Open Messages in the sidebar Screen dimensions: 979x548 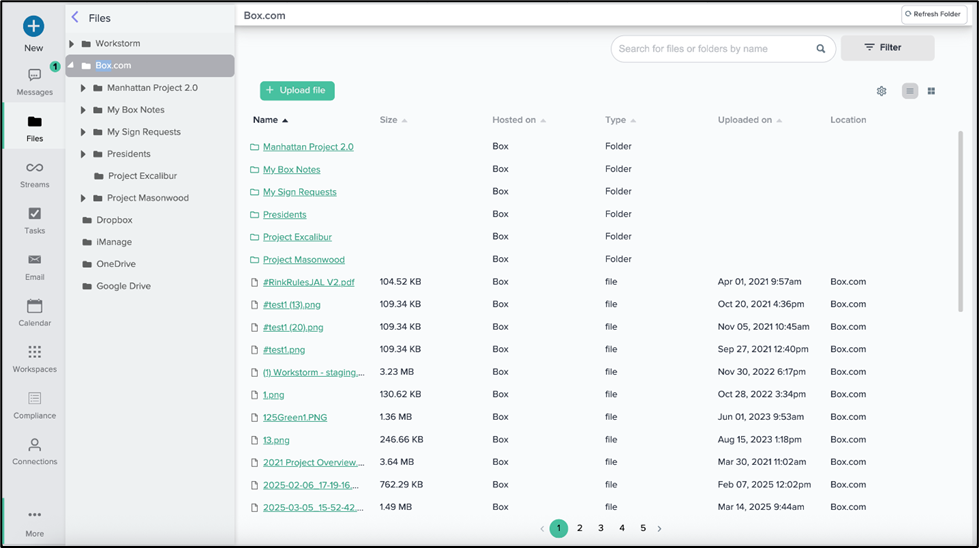pos(34,82)
